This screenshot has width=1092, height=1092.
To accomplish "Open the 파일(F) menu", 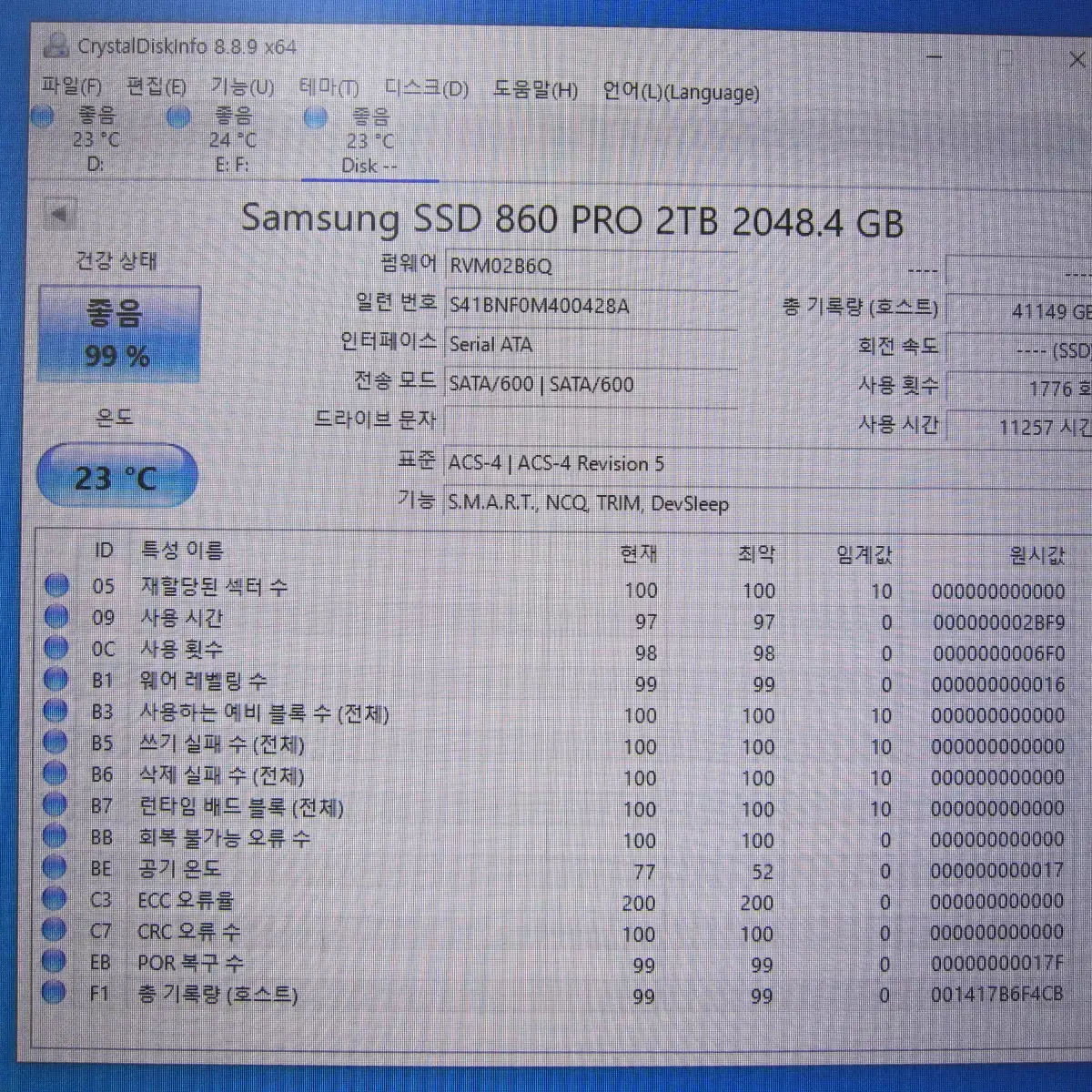I will (x=72, y=86).
